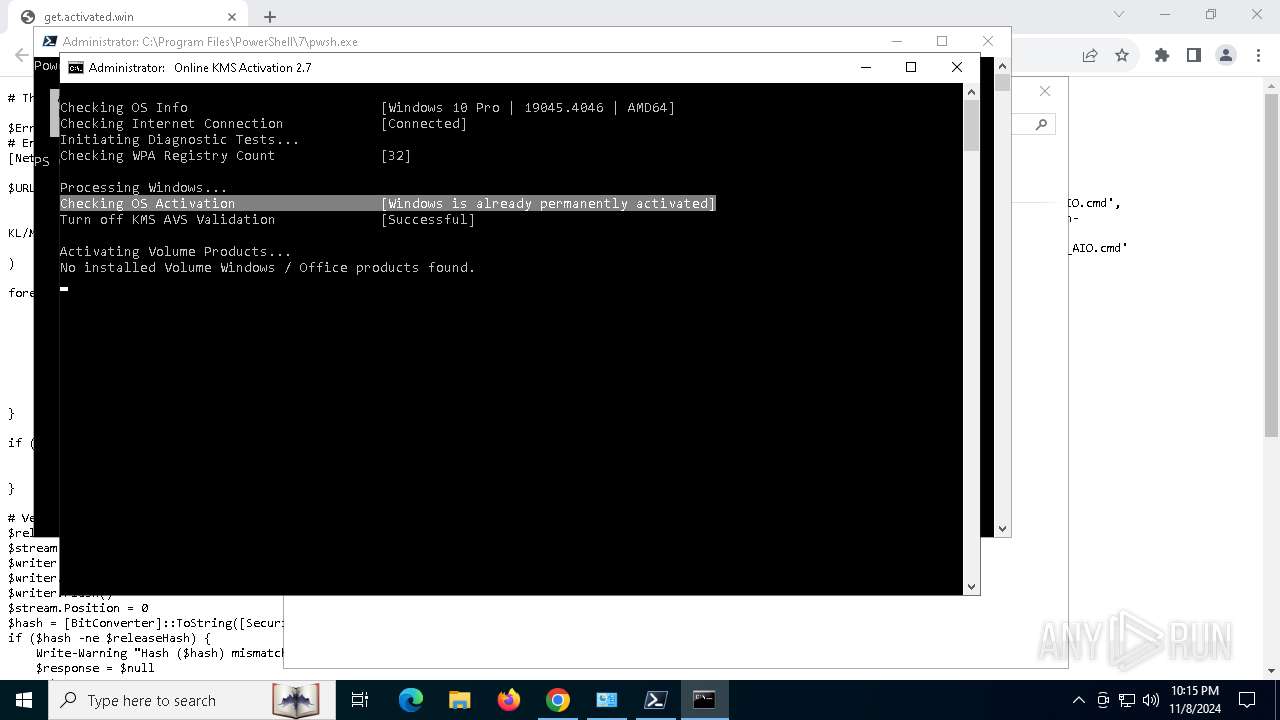
Task: Open the network status tray icon
Action: coord(1127,700)
